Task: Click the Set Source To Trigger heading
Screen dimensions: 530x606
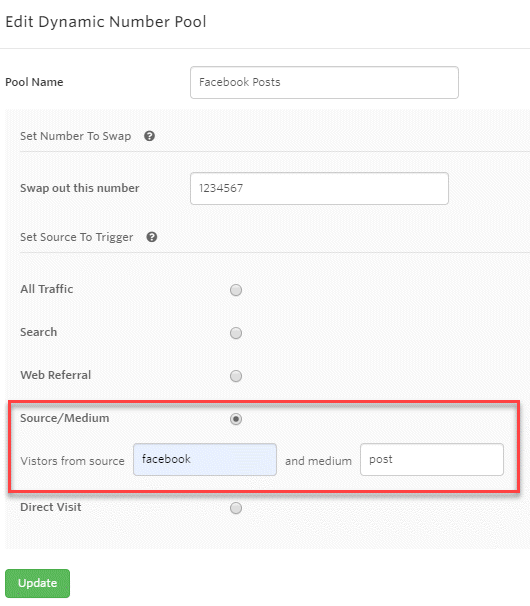Action: 77,237
